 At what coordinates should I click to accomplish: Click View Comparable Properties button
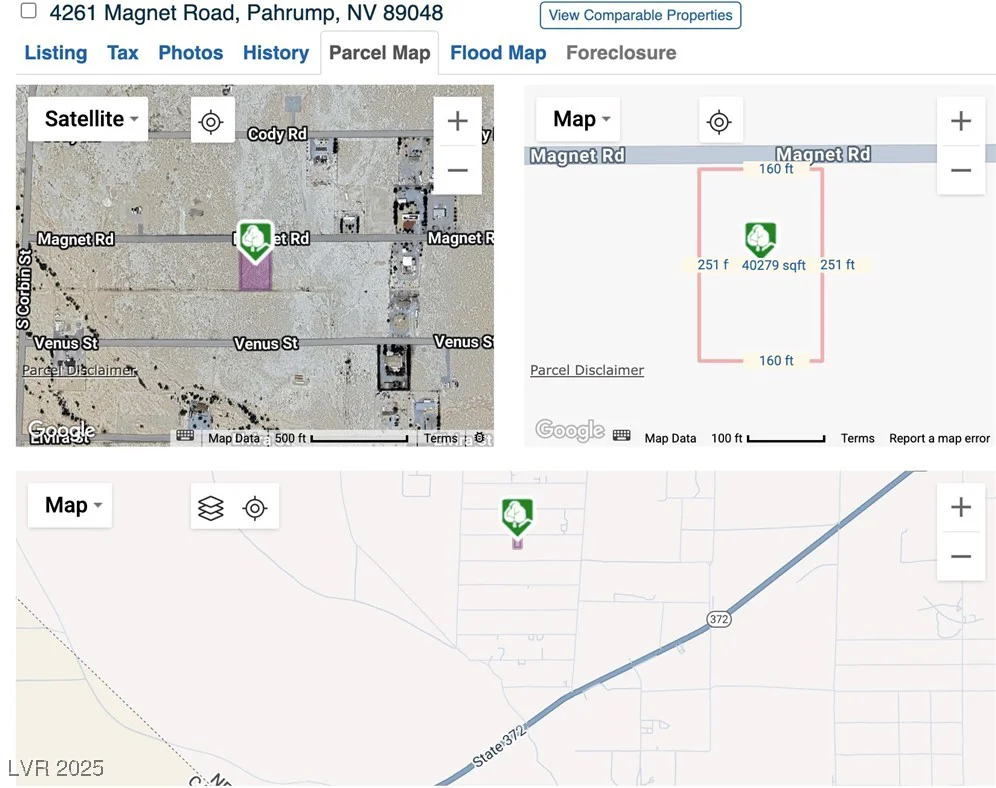tap(640, 15)
